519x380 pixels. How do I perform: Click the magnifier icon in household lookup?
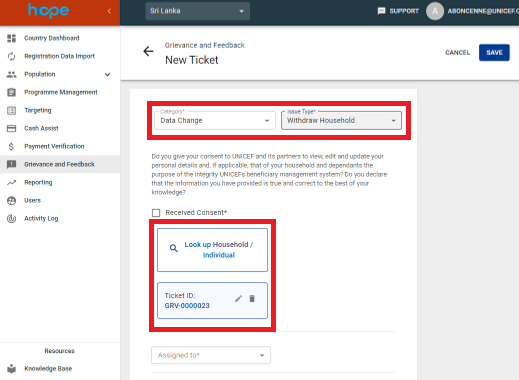[x=173, y=248]
